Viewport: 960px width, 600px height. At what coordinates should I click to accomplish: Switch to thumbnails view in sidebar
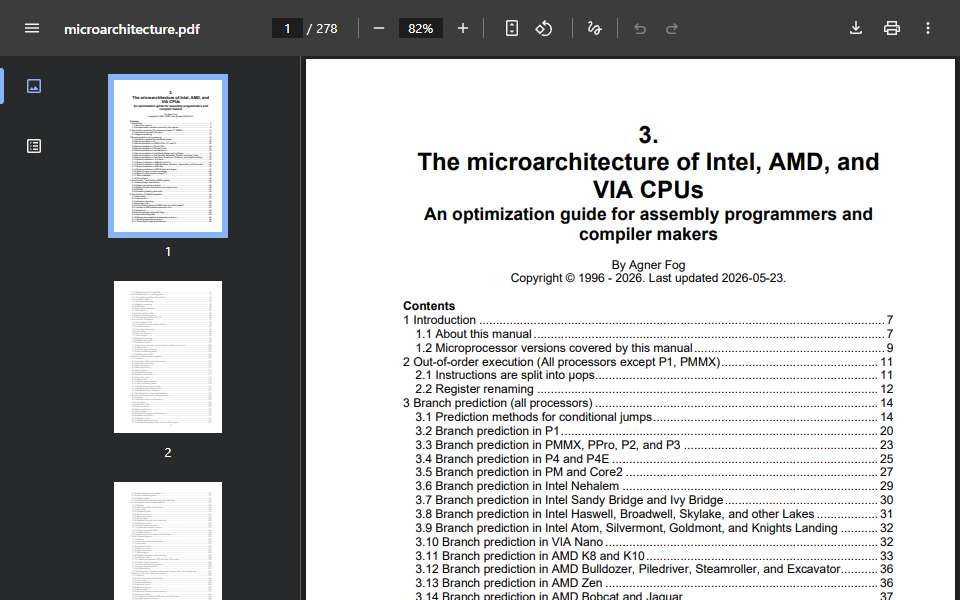tap(34, 86)
